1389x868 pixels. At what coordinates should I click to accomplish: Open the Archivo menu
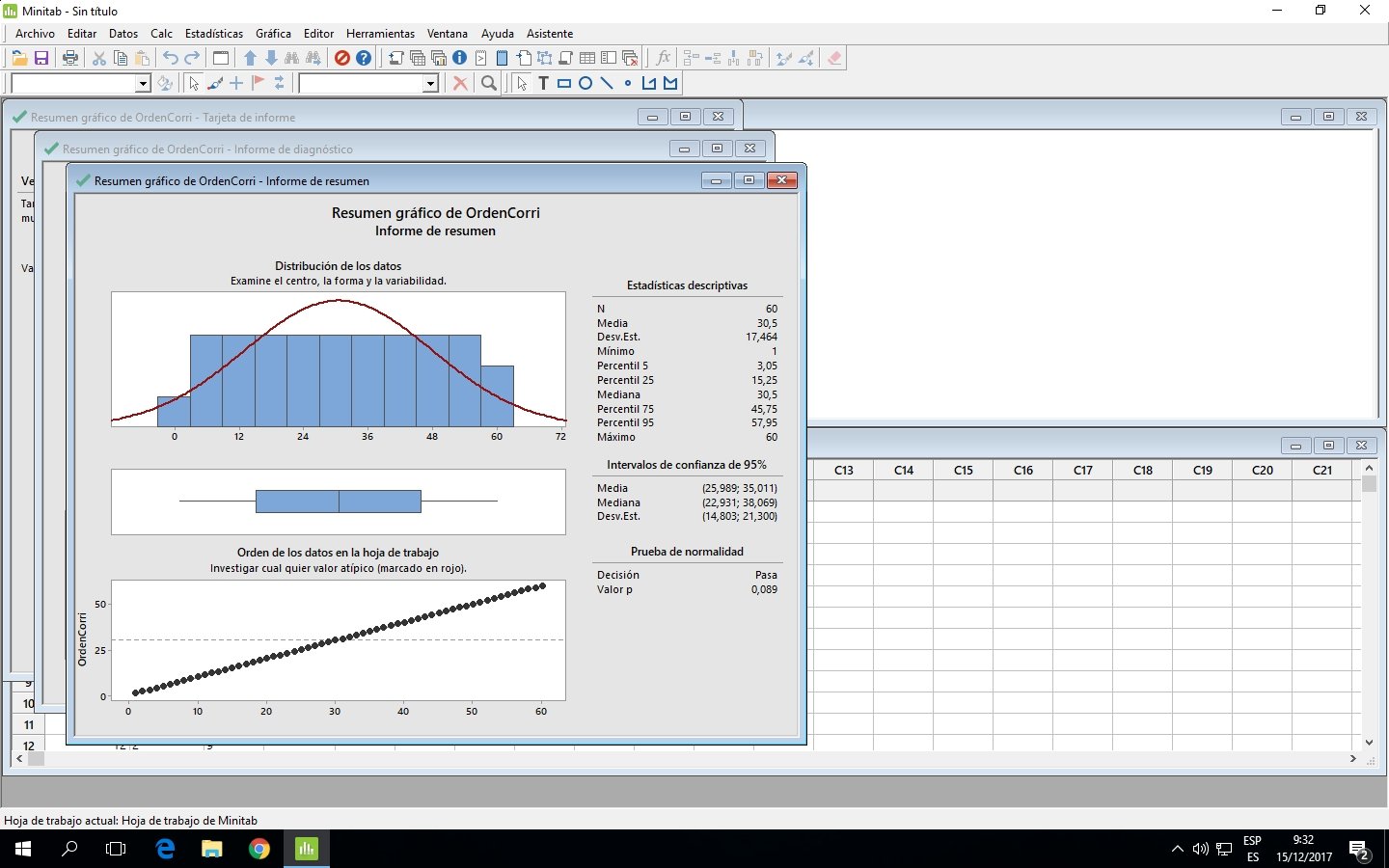(x=35, y=34)
